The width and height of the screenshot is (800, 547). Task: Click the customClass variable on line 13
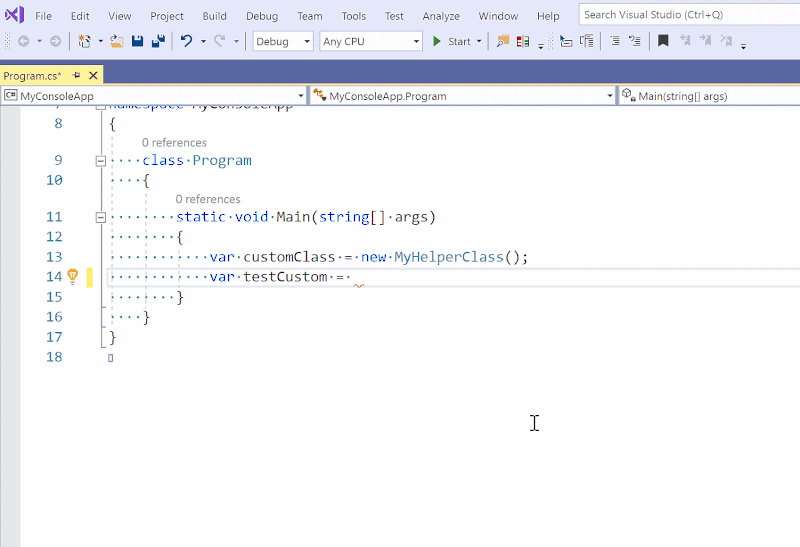coord(289,257)
